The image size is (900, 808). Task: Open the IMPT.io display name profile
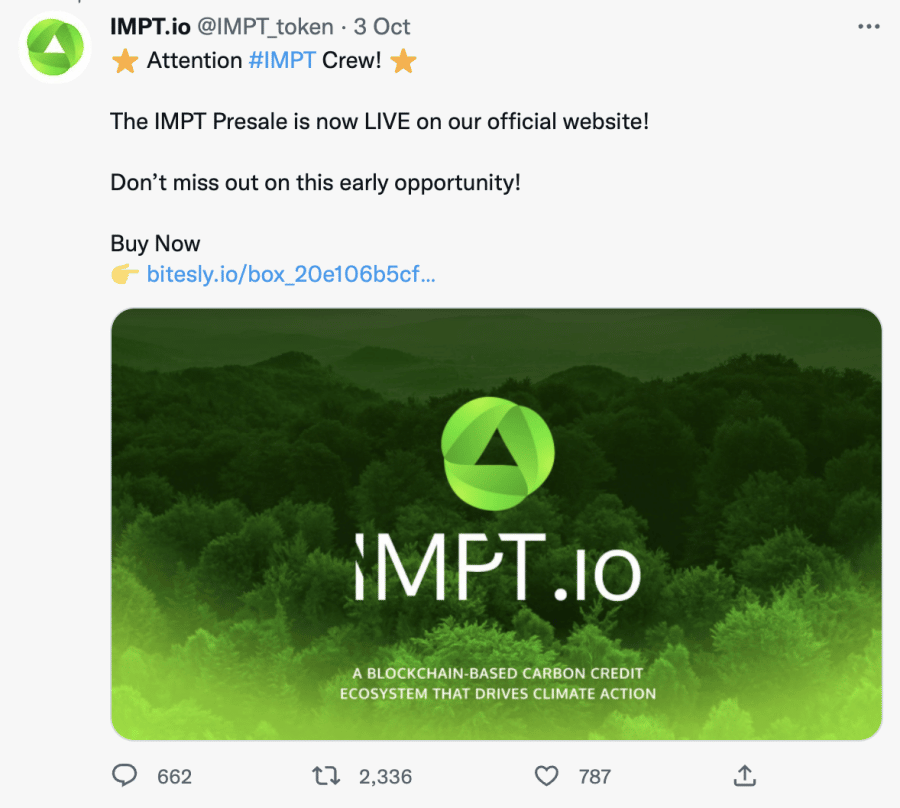[x=150, y=27]
